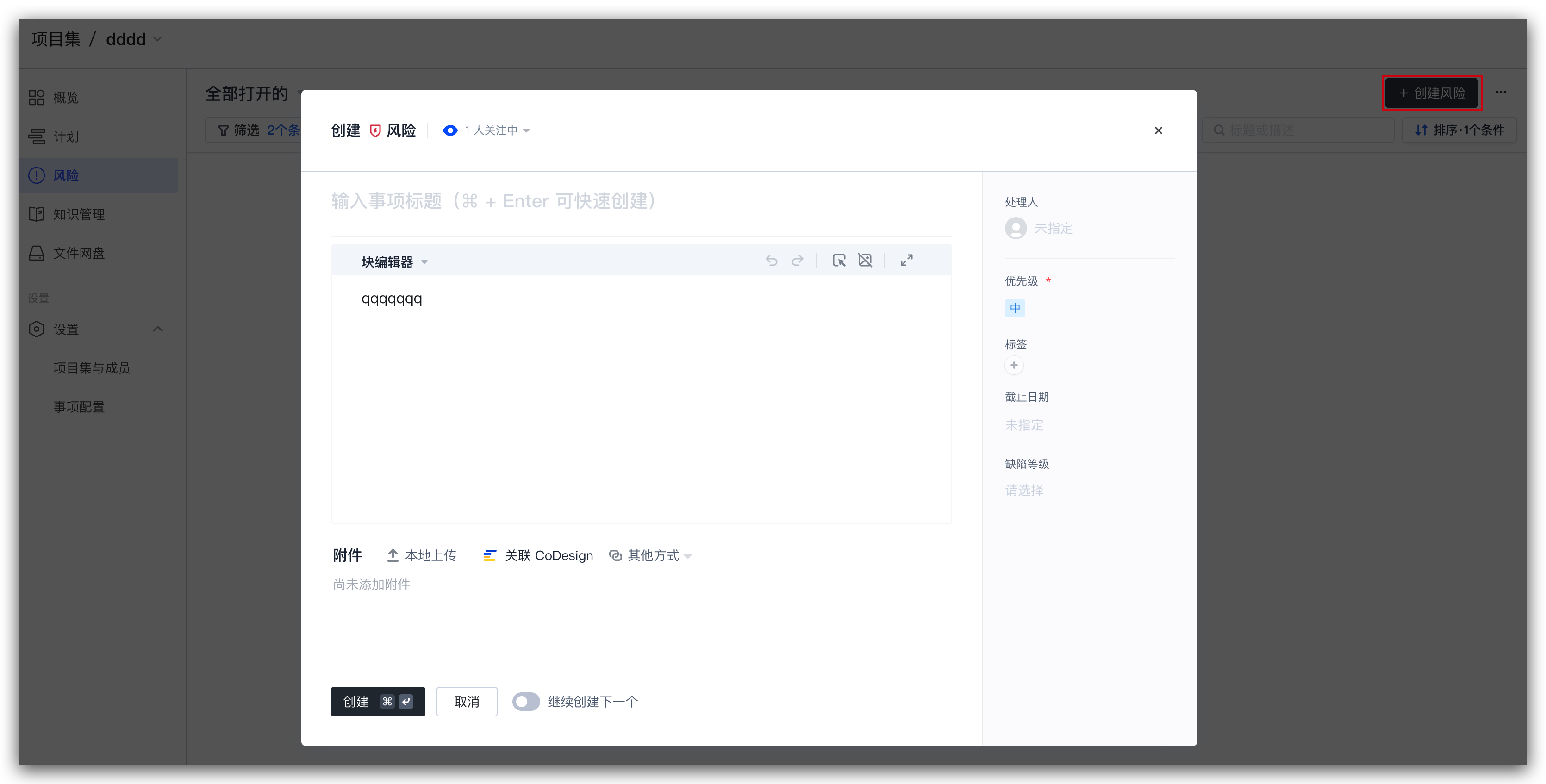
Task: Click the other methods link icon
Action: (615, 555)
